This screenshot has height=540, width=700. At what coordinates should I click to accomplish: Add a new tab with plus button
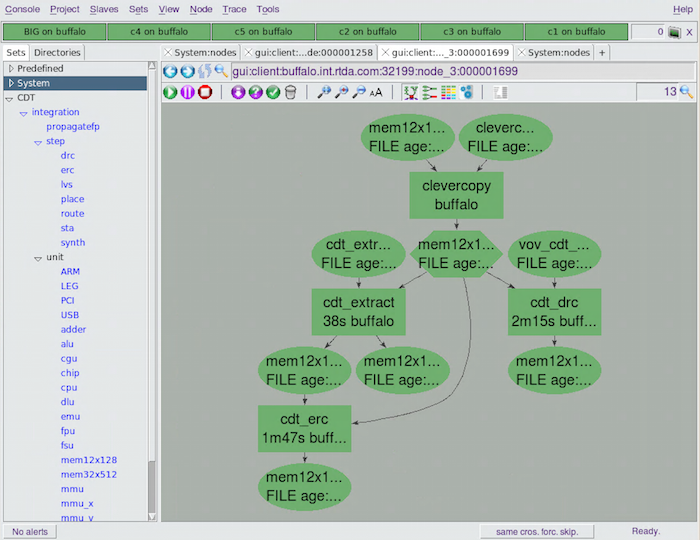pos(602,53)
